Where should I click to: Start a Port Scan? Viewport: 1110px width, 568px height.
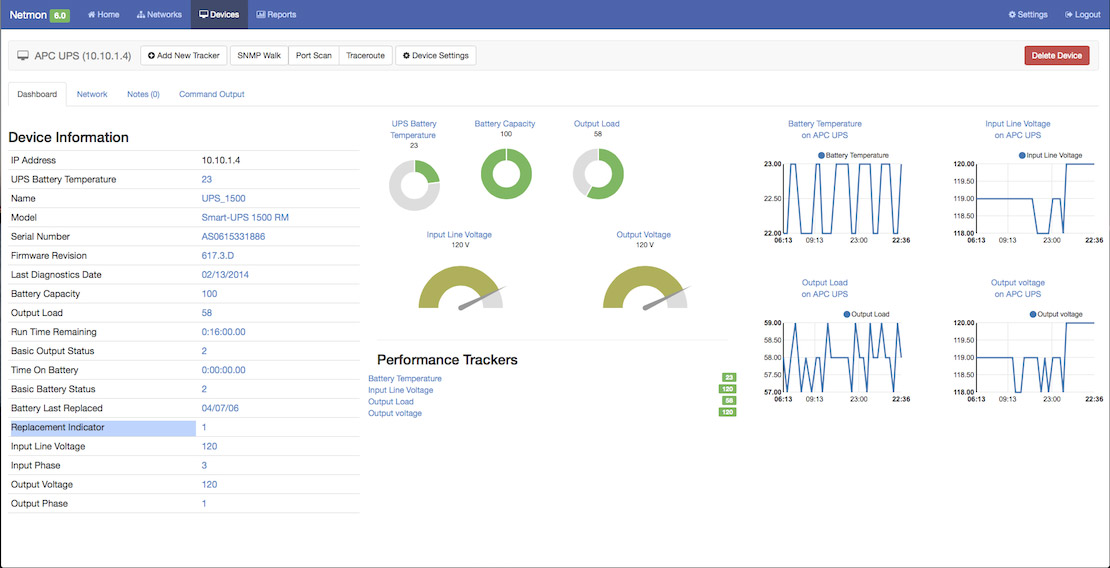pos(314,55)
